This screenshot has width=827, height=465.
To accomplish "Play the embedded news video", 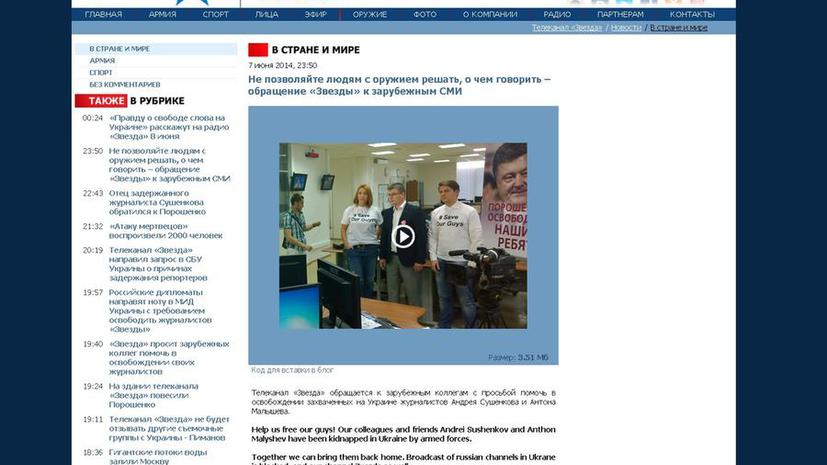I will 403,236.
